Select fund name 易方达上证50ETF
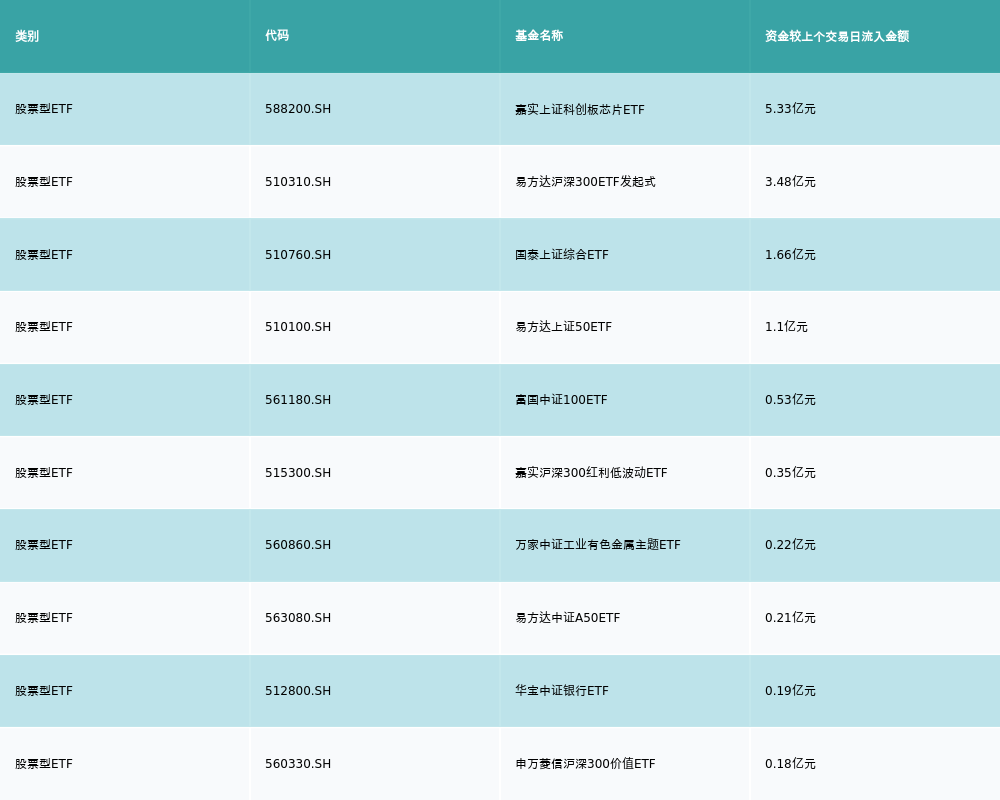Image resolution: width=1000 pixels, height=800 pixels. coord(563,327)
